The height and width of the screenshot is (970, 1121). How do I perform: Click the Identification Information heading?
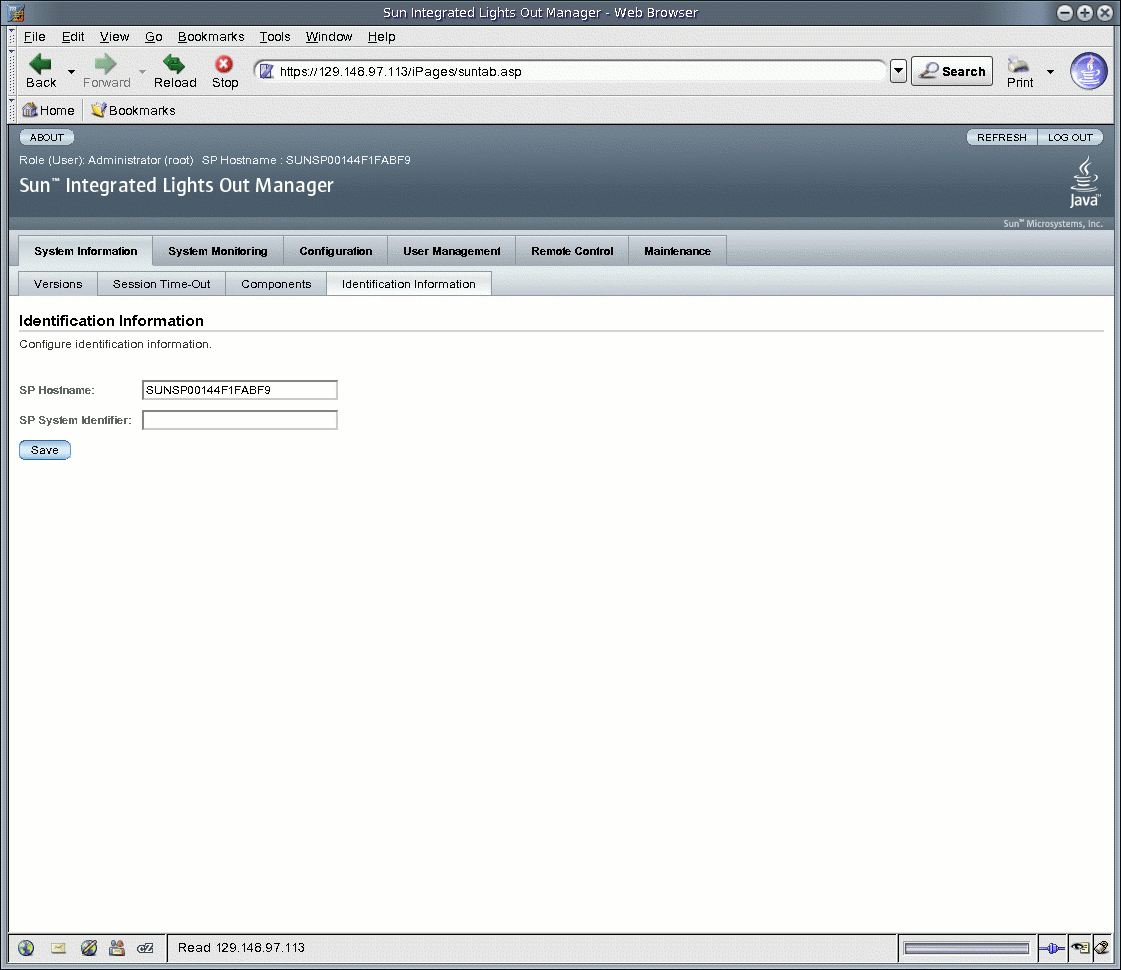pos(111,320)
